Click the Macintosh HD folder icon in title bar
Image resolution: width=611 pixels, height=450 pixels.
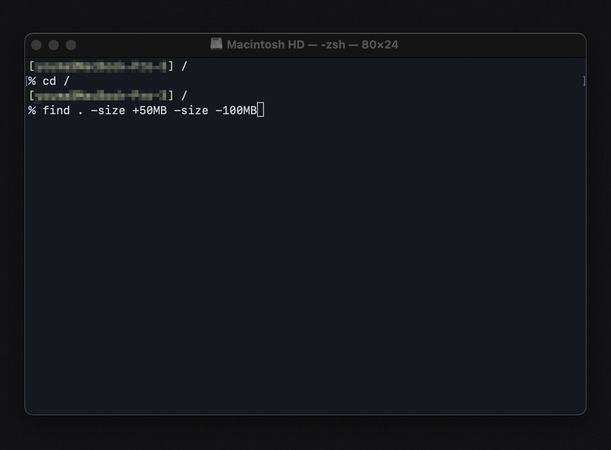pyautogui.click(x=216, y=45)
